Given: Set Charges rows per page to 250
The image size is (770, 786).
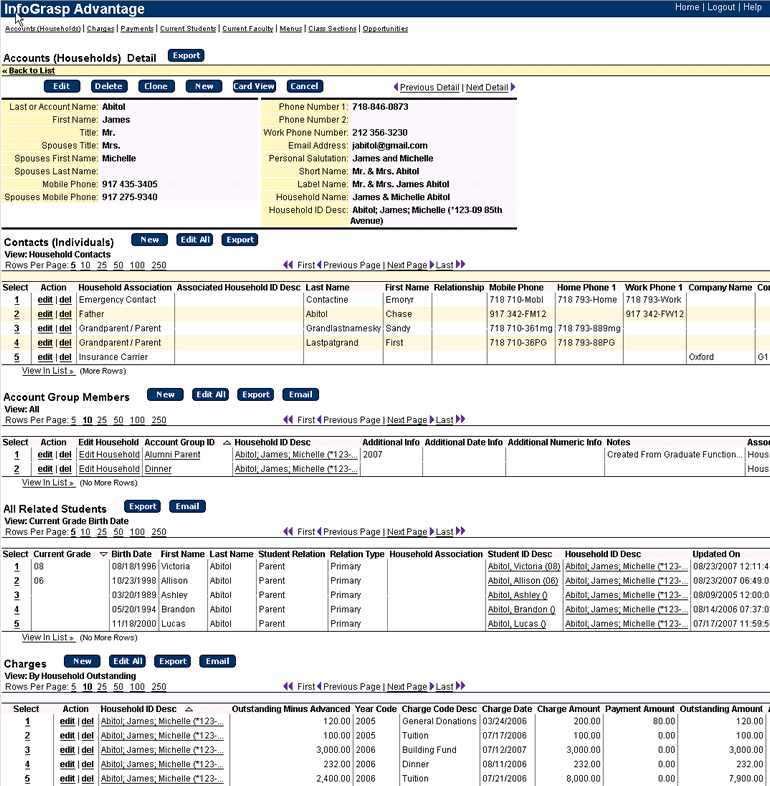Looking at the screenshot, I should pyautogui.click(x=159, y=687).
